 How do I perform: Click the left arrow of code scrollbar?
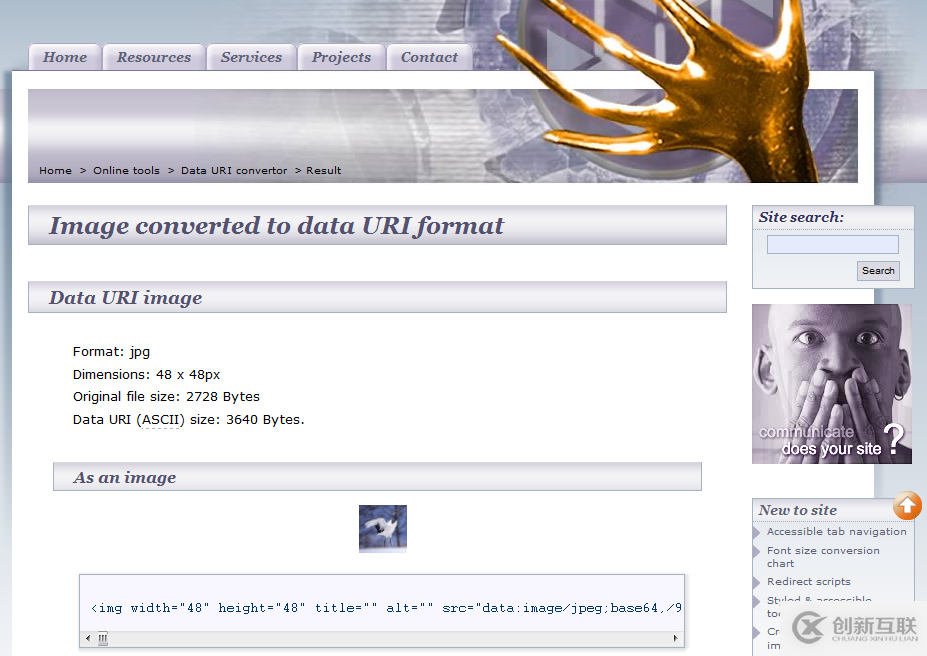[87, 639]
